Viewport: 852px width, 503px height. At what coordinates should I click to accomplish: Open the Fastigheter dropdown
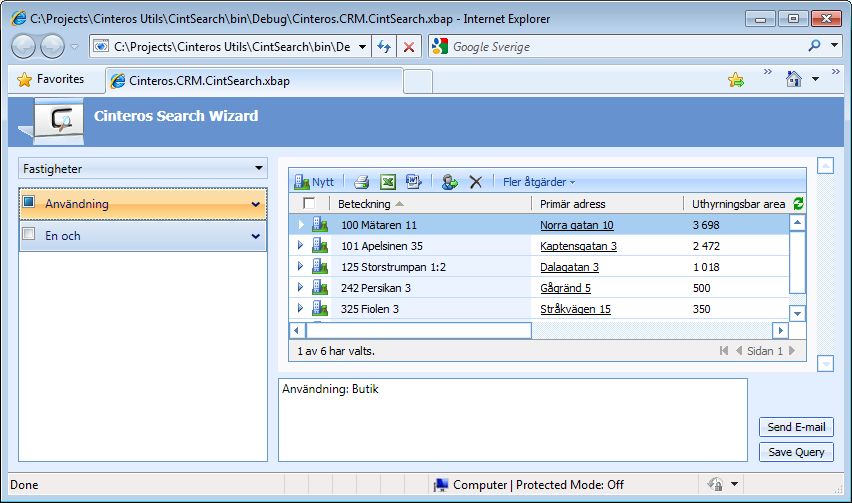tap(143, 168)
